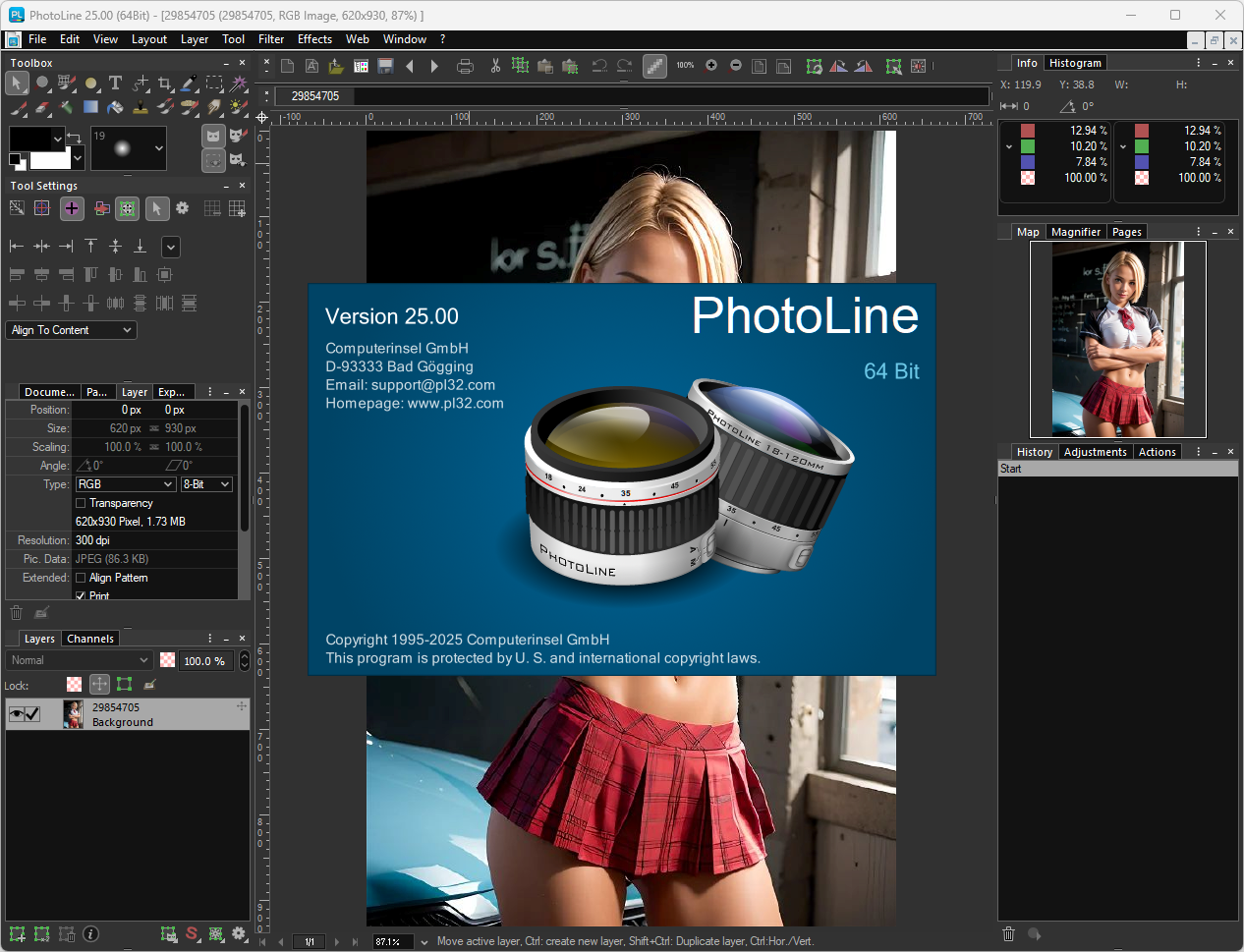Switch to the Channels tab
The width and height of the screenshot is (1244, 952).
click(x=90, y=639)
